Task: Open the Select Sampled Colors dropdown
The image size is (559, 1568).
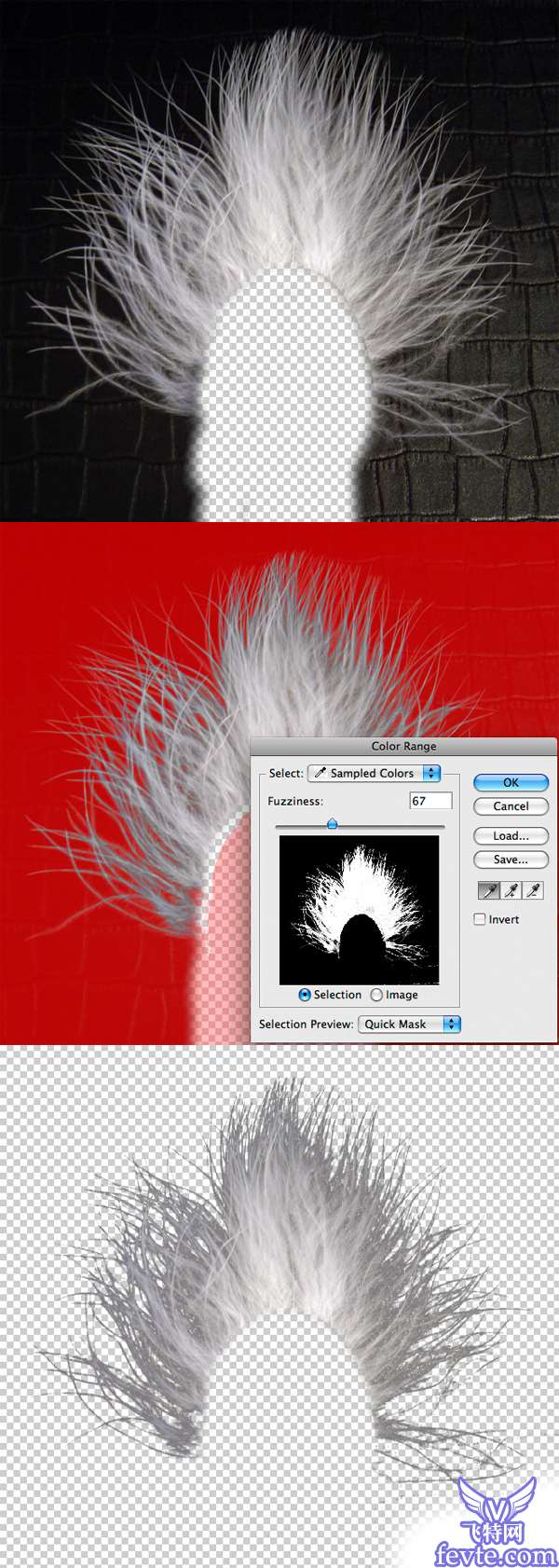Action: pyautogui.click(x=374, y=773)
